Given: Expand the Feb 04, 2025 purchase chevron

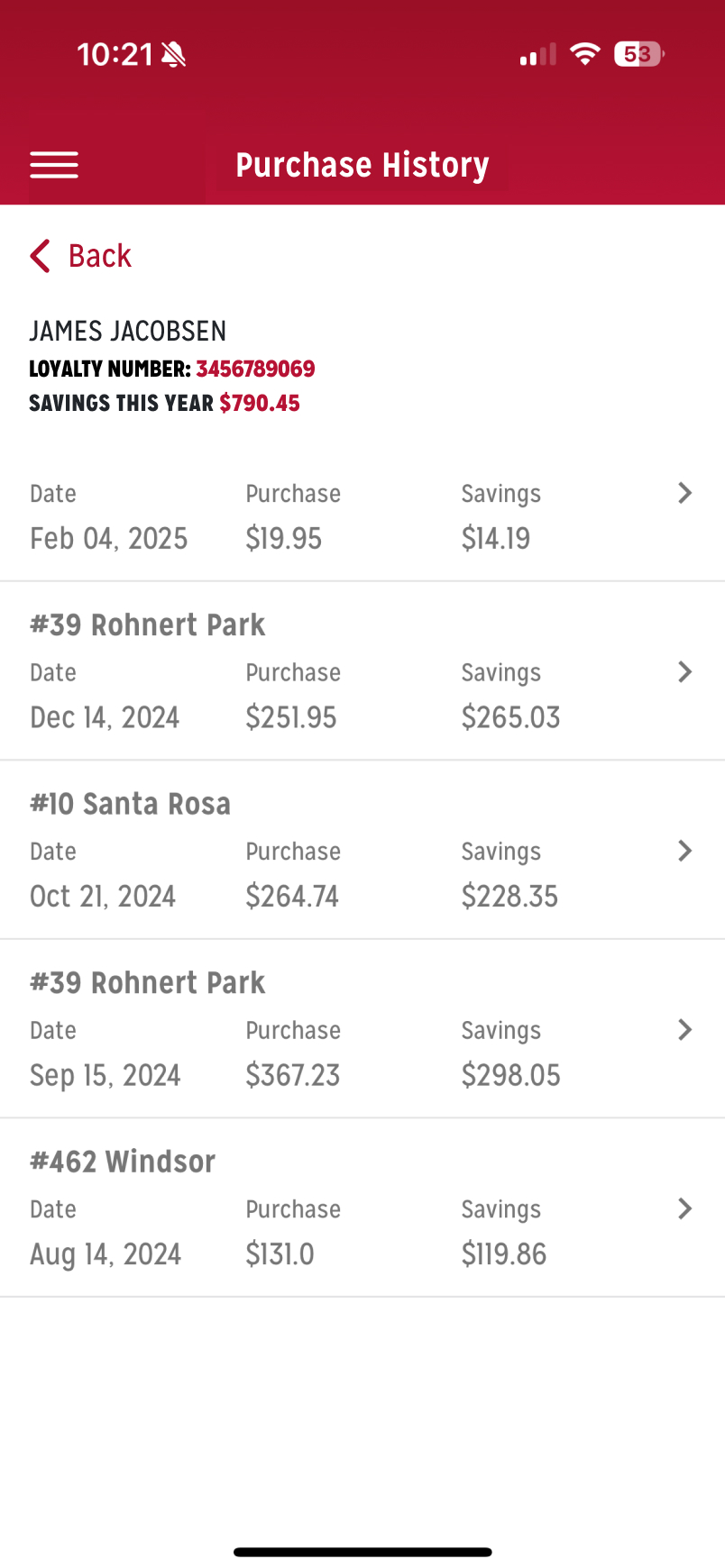Looking at the screenshot, I should pos(684,493).
